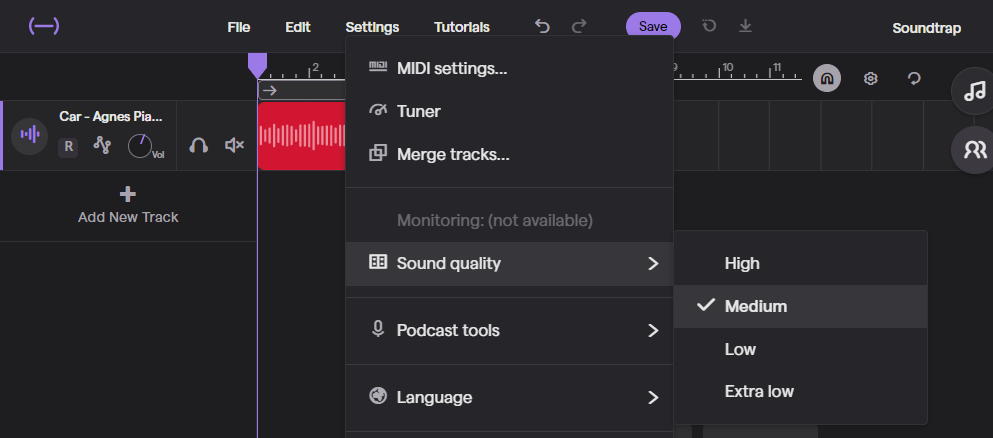Click the merge tracks icon
This screenshot has height=438, width=993.
coord(378,153)
